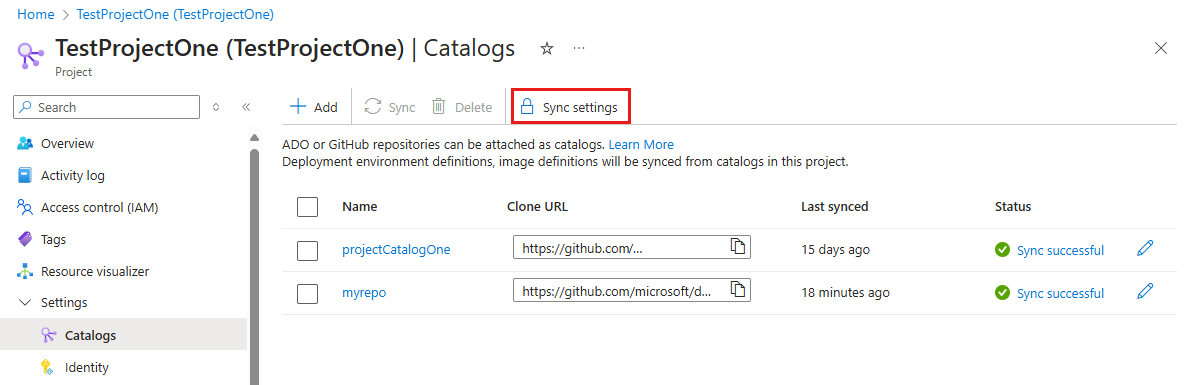Open the projectCatalogOne catalog link
Viewport: 1196px width, 385px height.
pyautogui.click(x=396, y=250)
